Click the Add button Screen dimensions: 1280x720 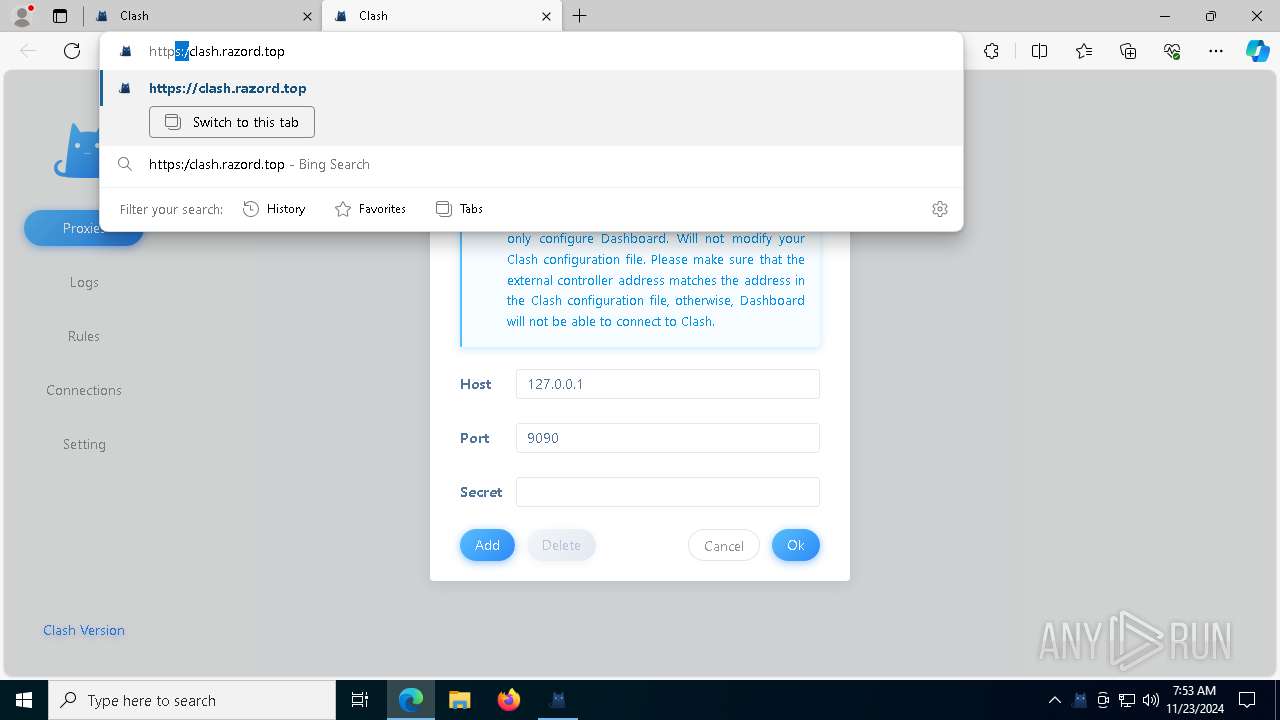pyautogui.click(x=487, y=545)
